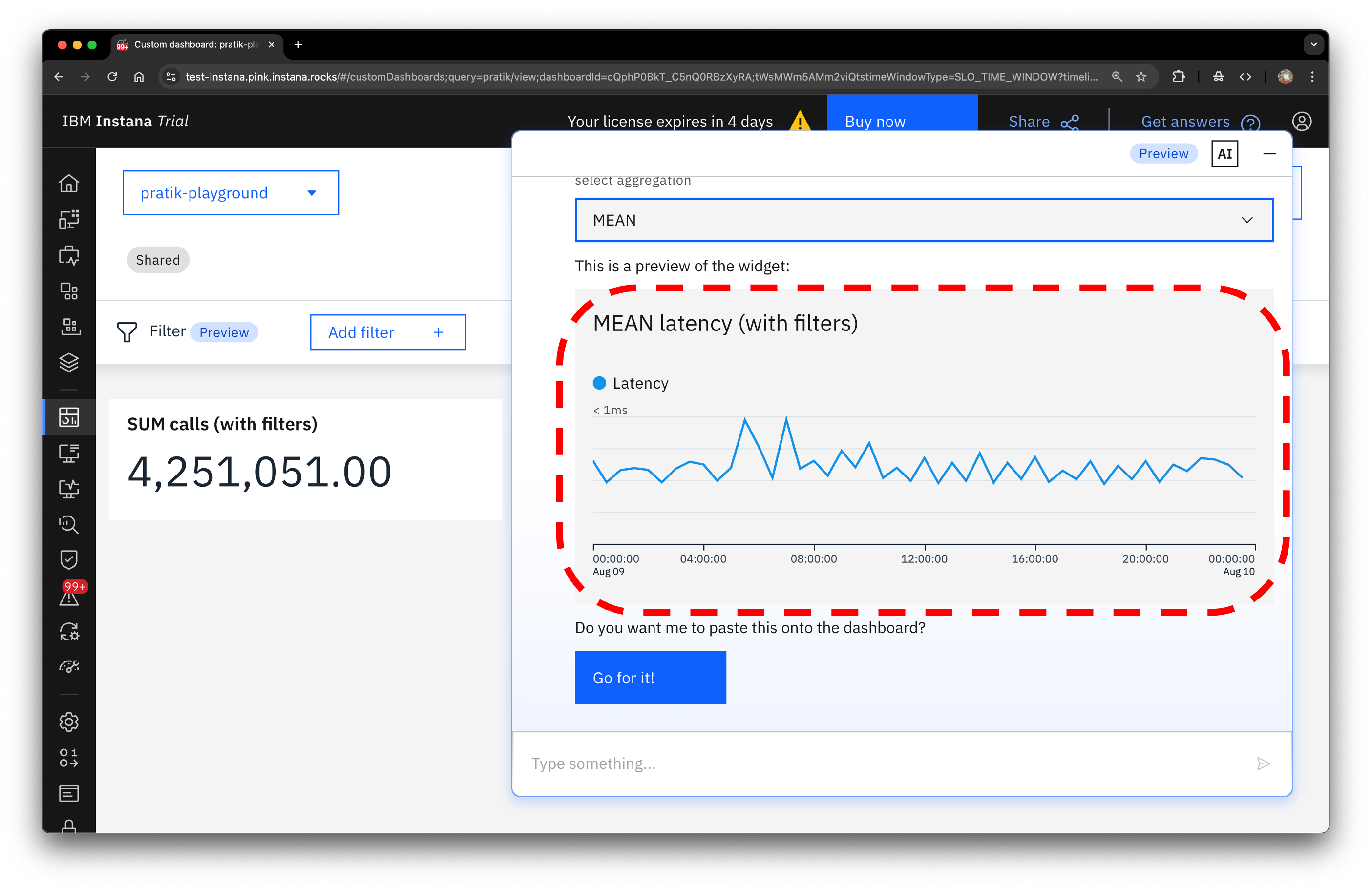The width and height of the screenshot is (1372, 888).
Task: Expand the browser tab list chevron
Action: point(1313,44)
